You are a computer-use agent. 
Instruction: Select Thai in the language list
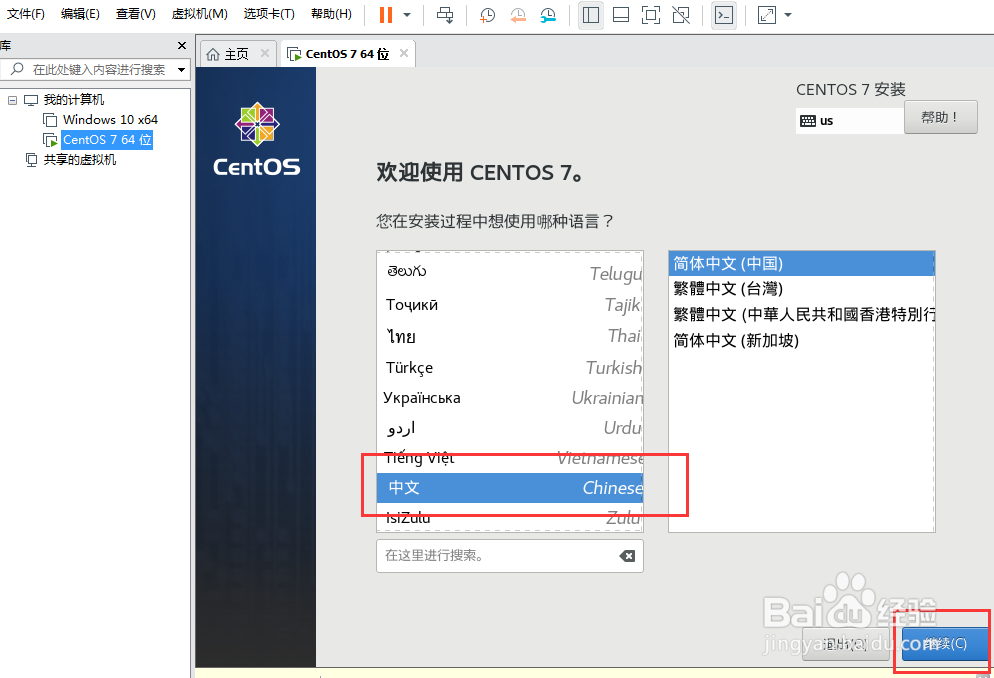510,336
